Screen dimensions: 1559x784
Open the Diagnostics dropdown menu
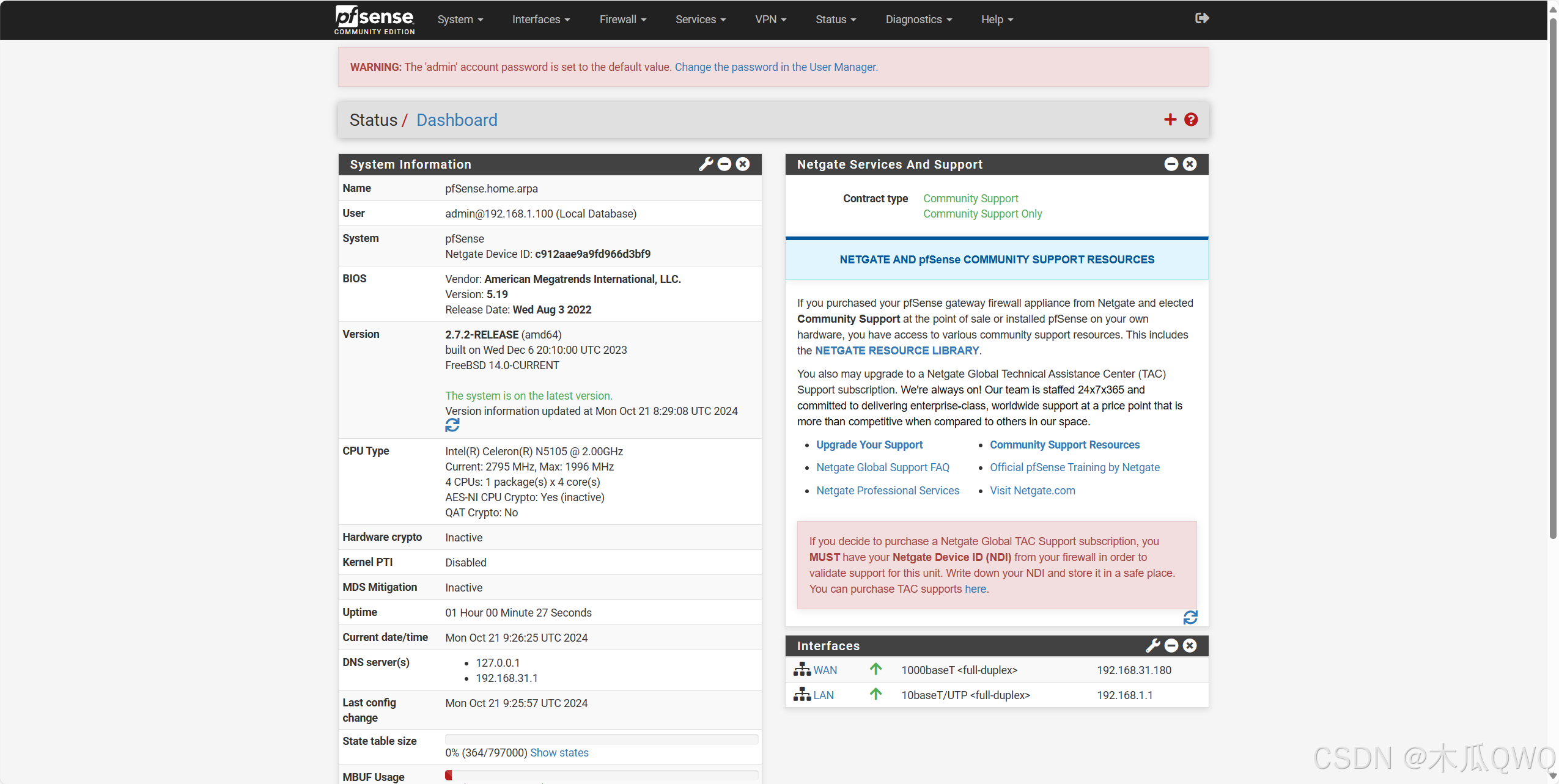click(919, 20)
